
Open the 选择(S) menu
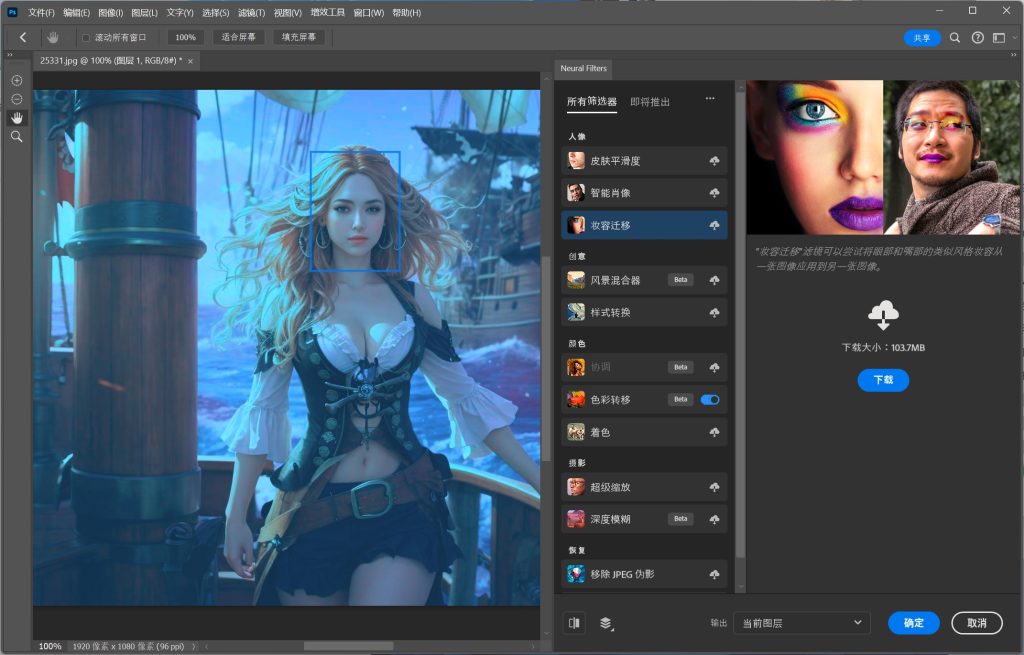point(216,12)
